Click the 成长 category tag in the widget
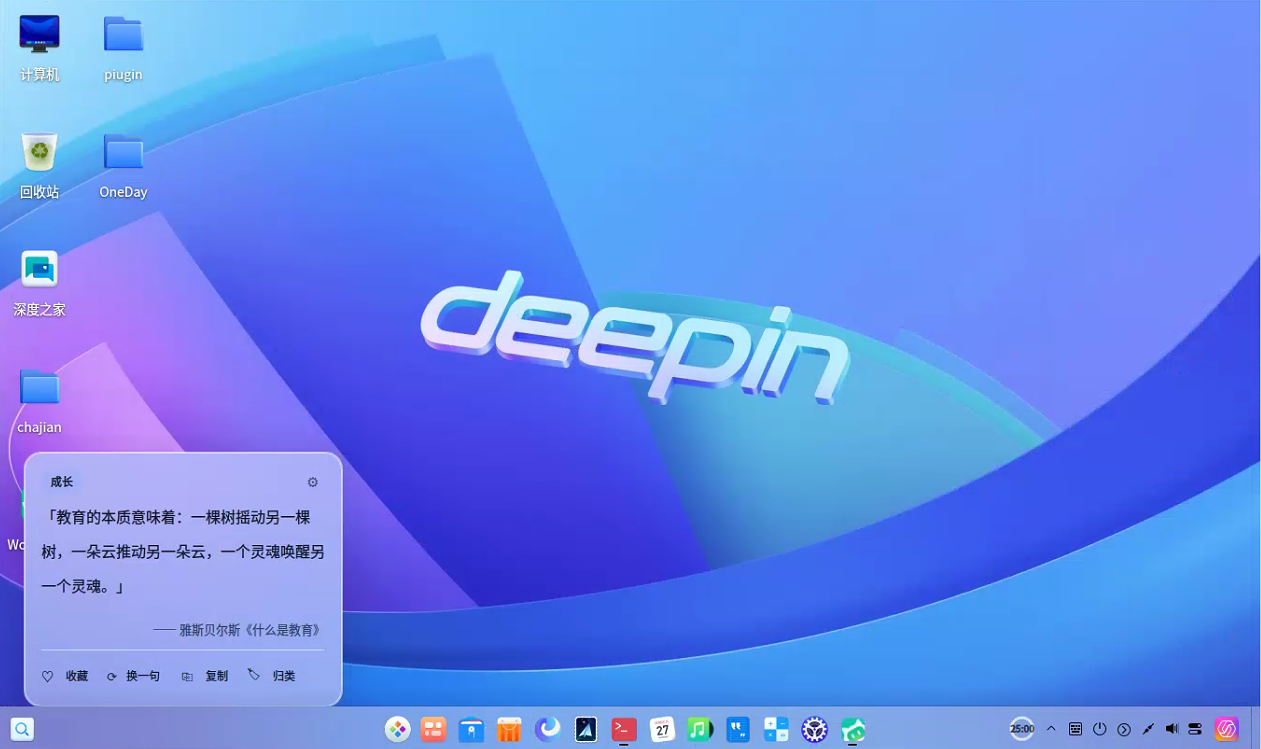 pos(62,482)
